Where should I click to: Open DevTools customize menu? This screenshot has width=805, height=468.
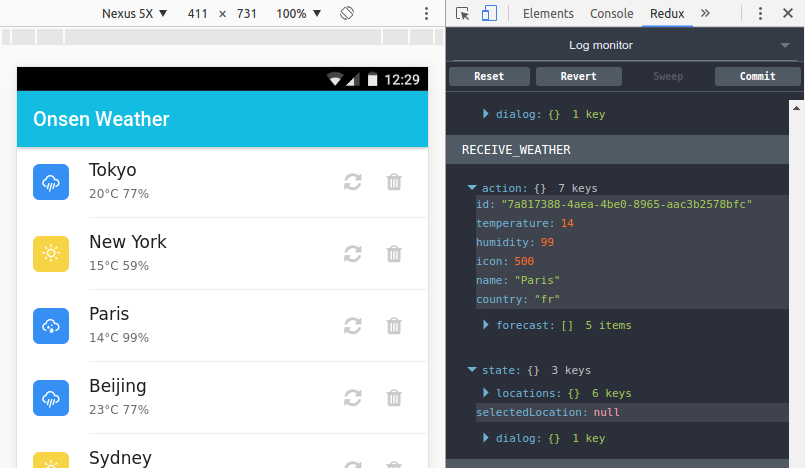click(760, 13)
